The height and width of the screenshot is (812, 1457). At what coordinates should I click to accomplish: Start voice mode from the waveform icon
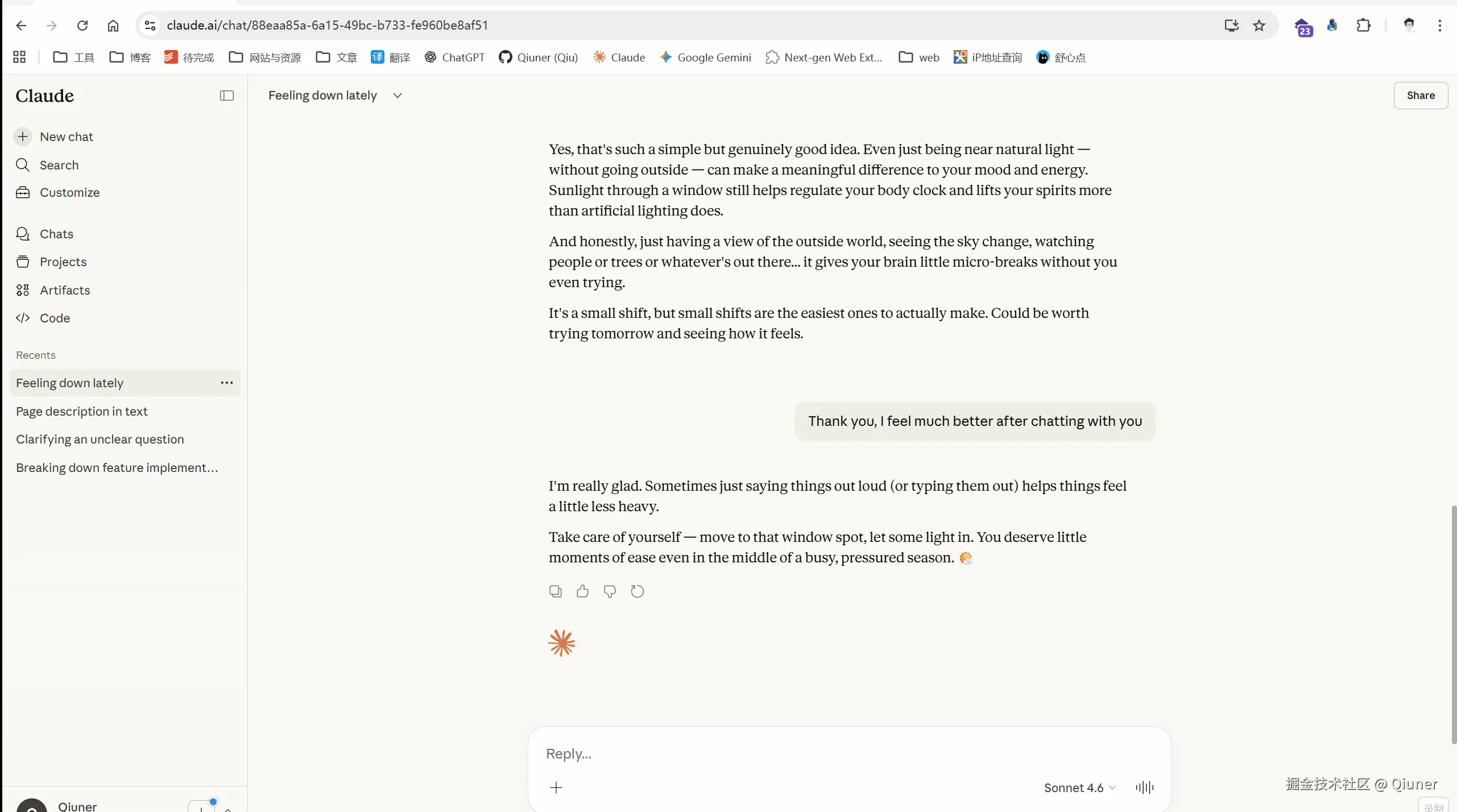1144,787
